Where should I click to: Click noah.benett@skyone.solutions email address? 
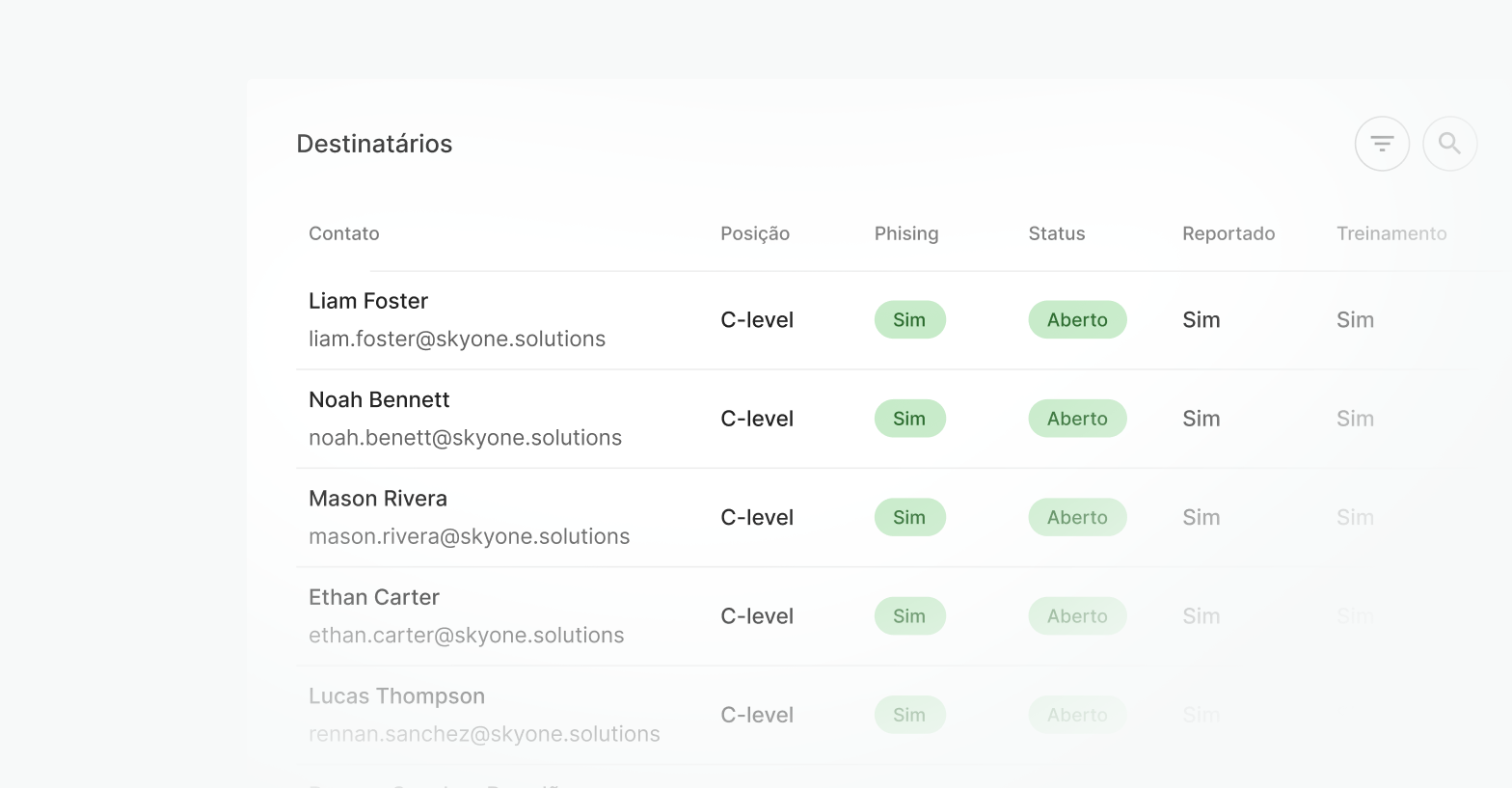(x=465, y=438)
